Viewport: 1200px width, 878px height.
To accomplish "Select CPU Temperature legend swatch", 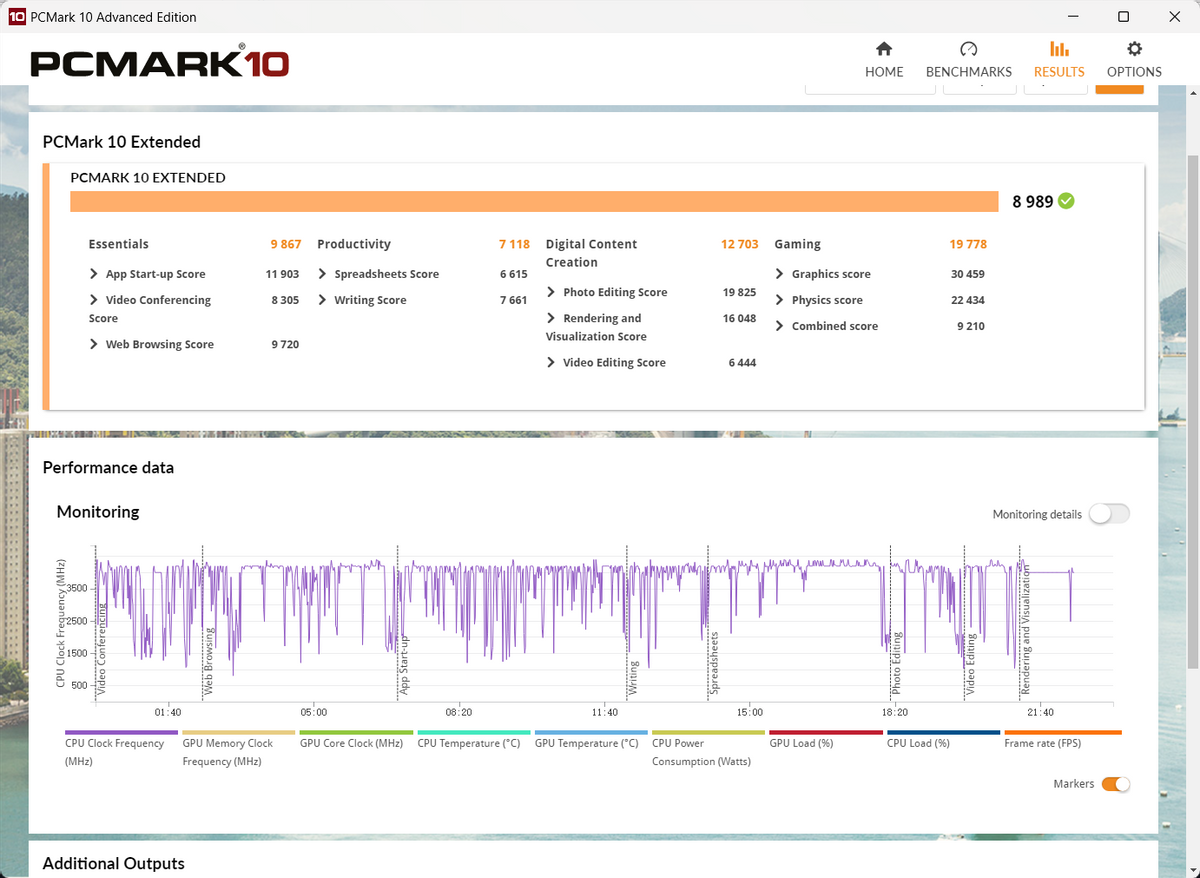I will (474, 733).
